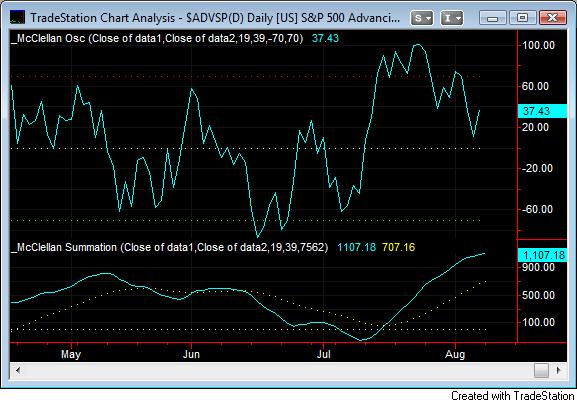
Task: Click the 900.00 summation axis label
Action: click(538, 267)
